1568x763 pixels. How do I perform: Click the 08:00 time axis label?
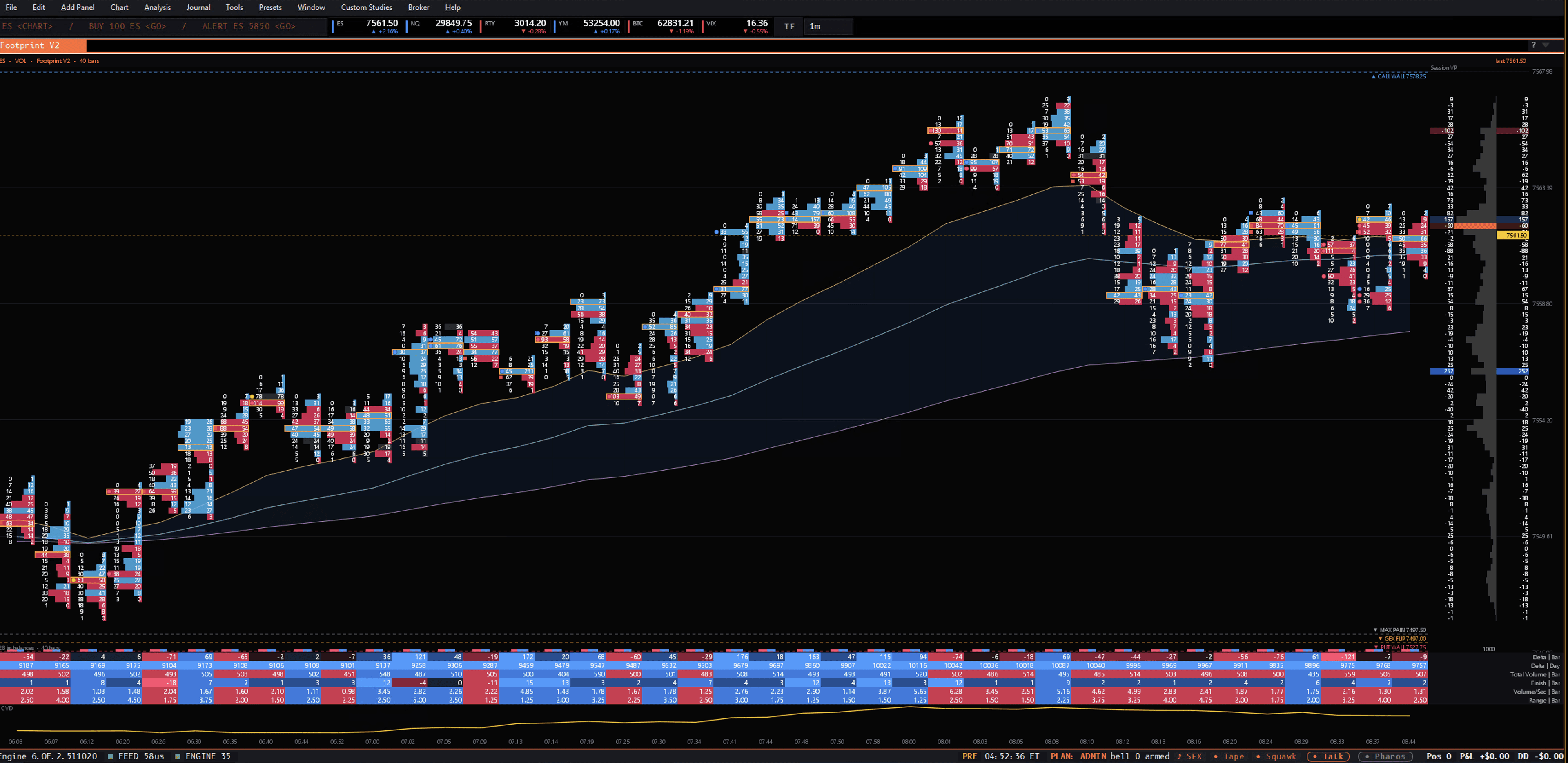click(x=908, y=742)
